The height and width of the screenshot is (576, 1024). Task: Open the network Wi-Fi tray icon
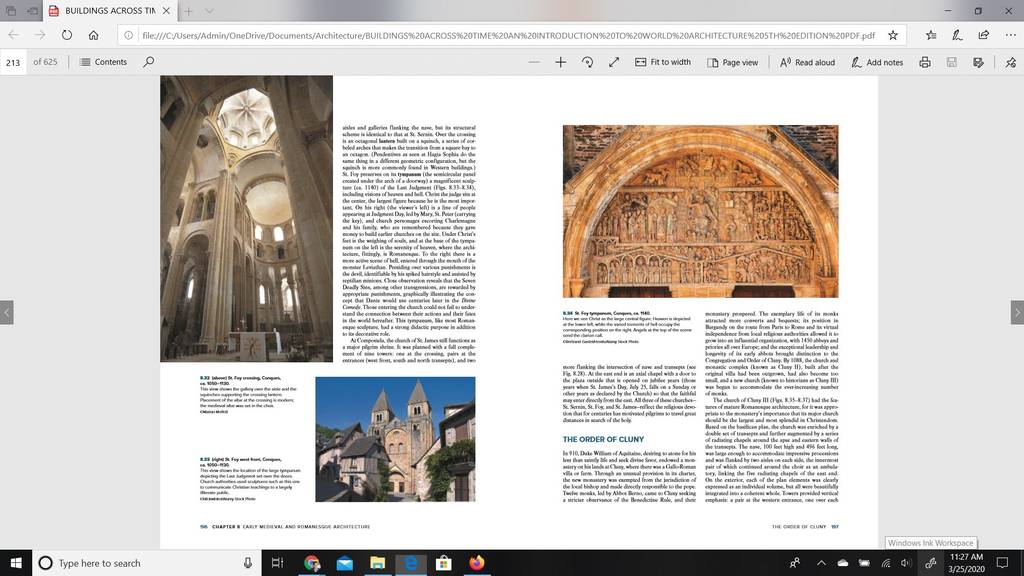(x=886, y=563)
